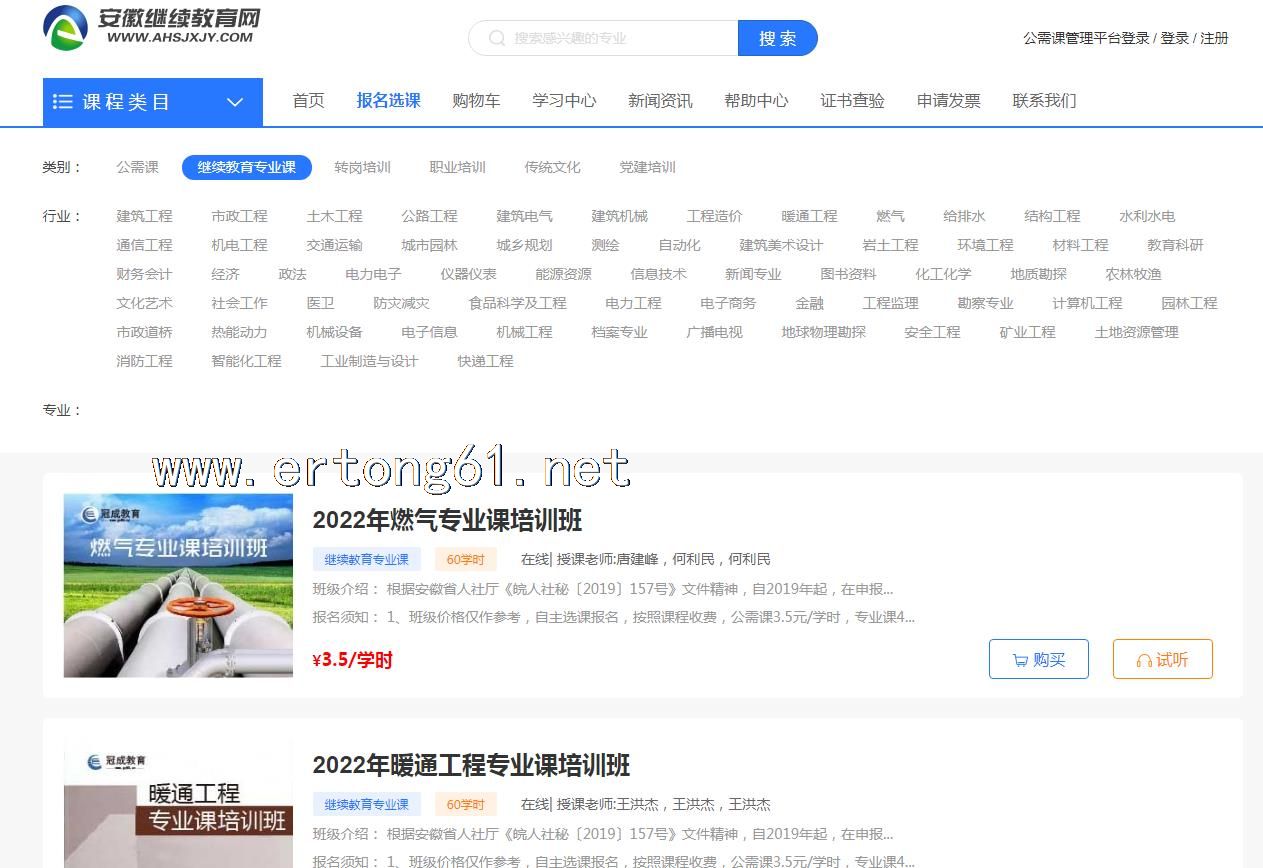Click the list icon beside 课程类目

tap(63, 102)
